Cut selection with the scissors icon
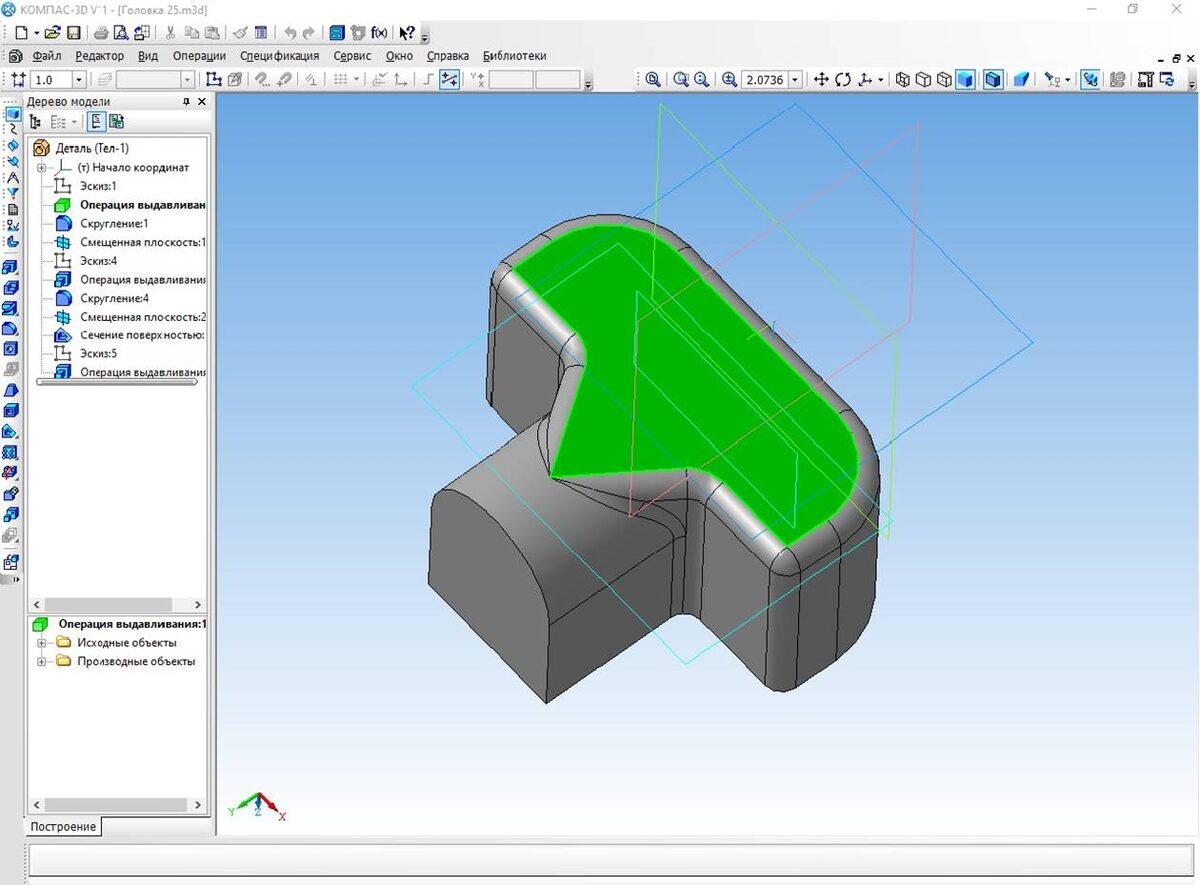1200x885 pixels. [x=170, y=33]
